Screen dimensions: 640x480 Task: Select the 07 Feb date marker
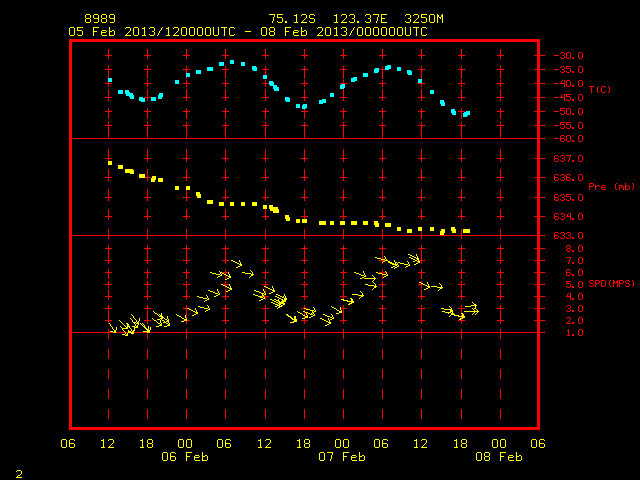coord(342,457)
